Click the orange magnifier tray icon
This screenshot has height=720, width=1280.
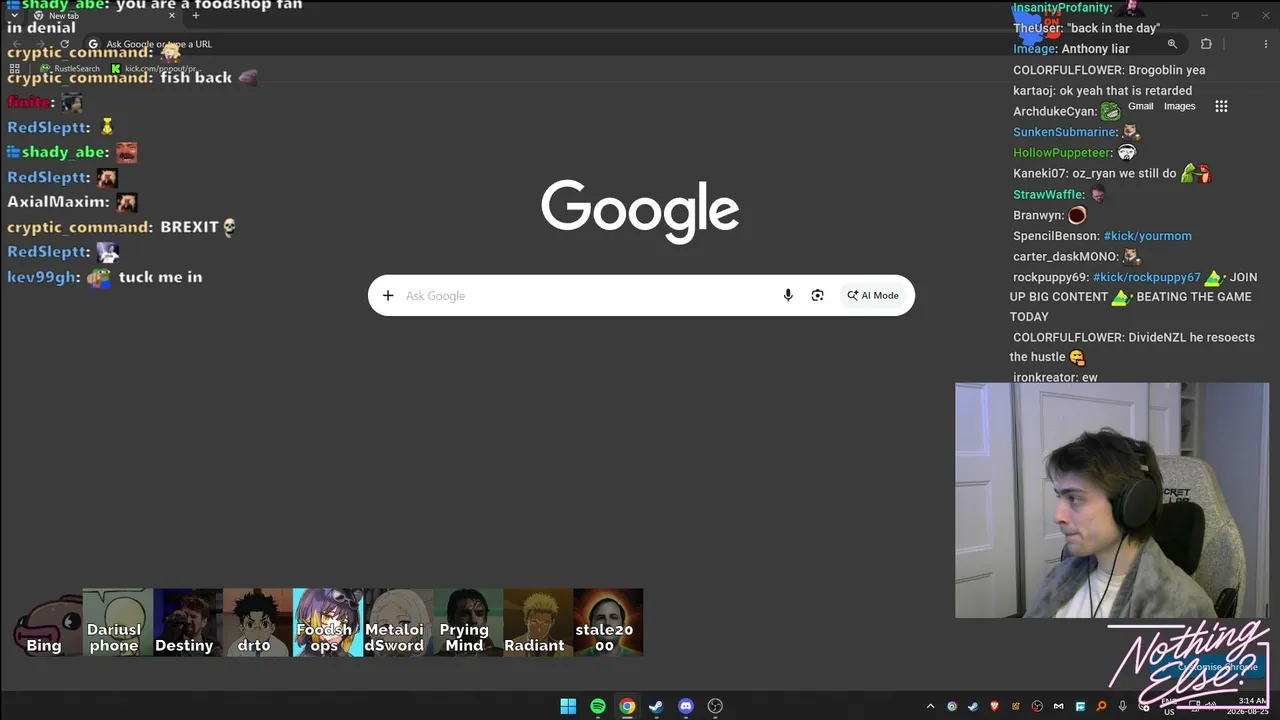tap(1101, 706)
